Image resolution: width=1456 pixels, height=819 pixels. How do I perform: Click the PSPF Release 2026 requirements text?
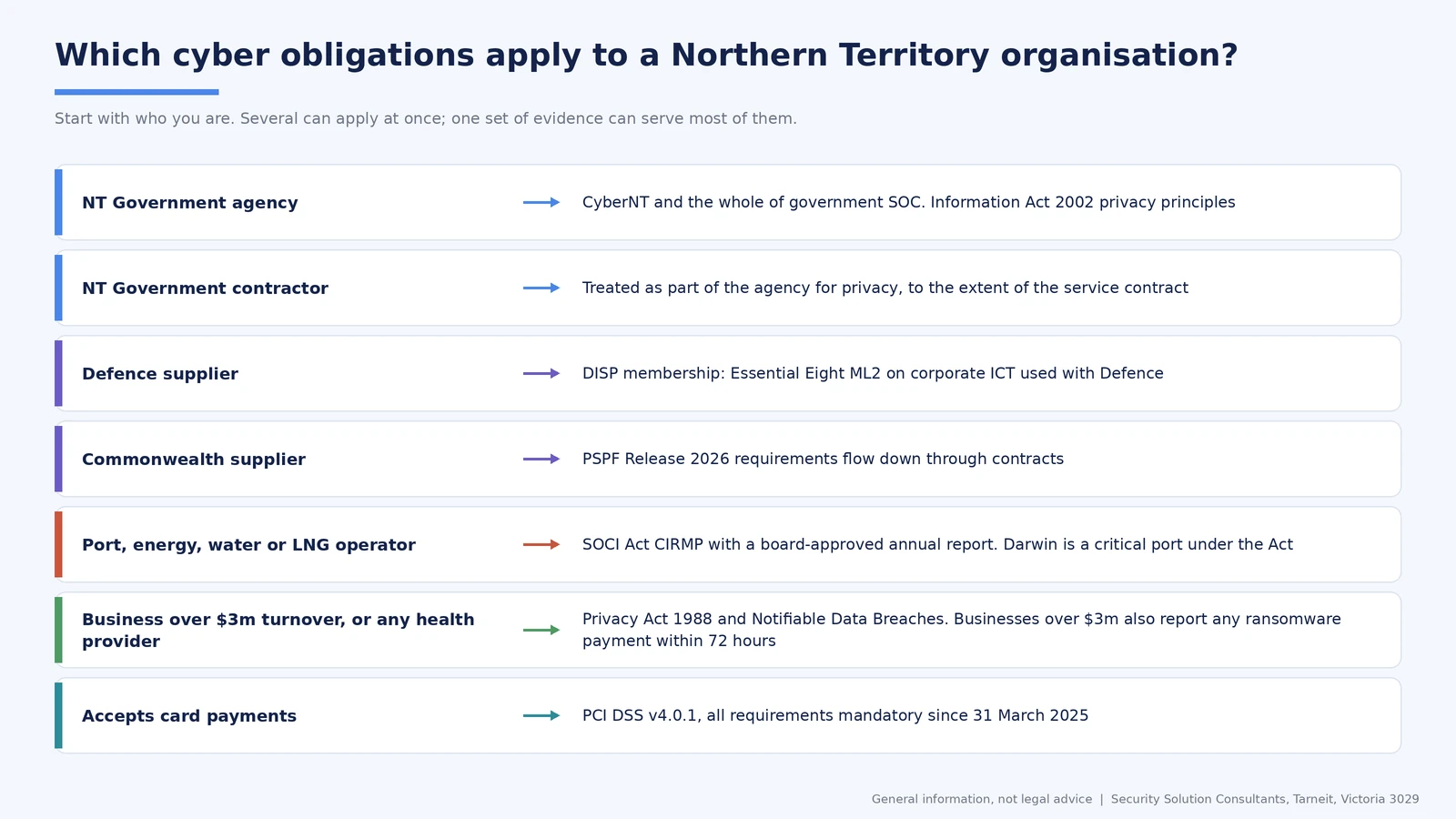click(823, 459)
